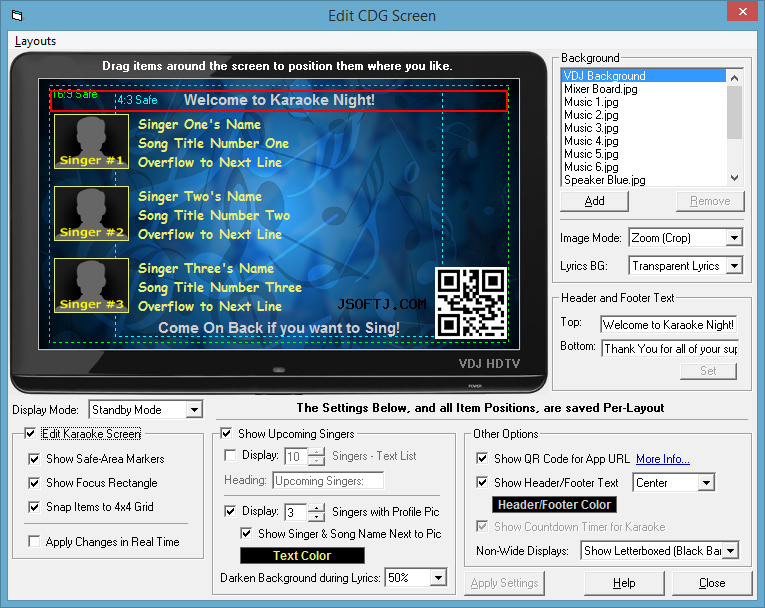The height and width of the screenshot is (608, 765).
Task: Select Speaker Blue.jpg background
Action: tap(644, 180)
